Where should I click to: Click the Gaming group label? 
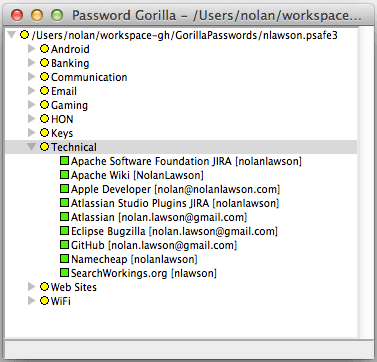coord(69,105)
